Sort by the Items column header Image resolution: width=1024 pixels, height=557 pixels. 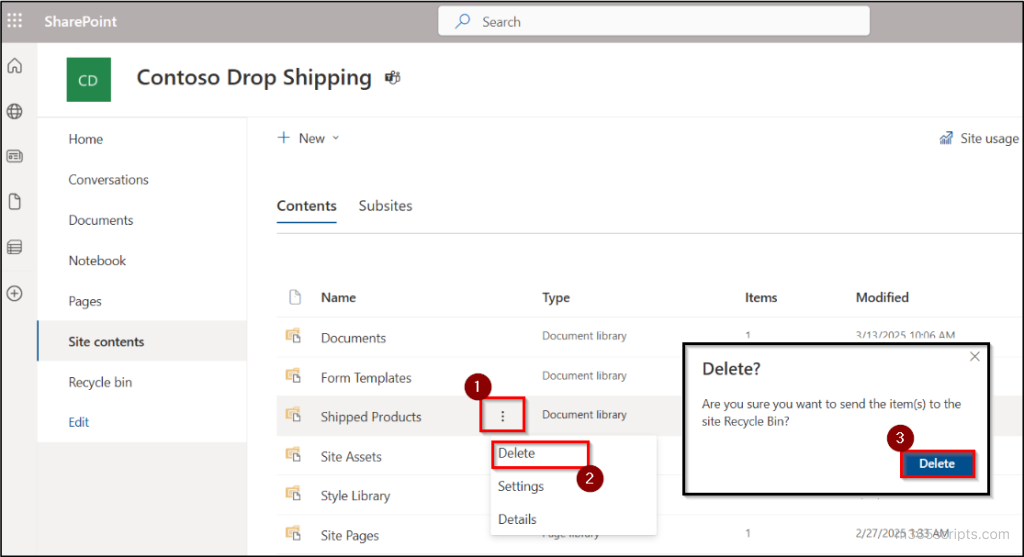coord(761,297)
